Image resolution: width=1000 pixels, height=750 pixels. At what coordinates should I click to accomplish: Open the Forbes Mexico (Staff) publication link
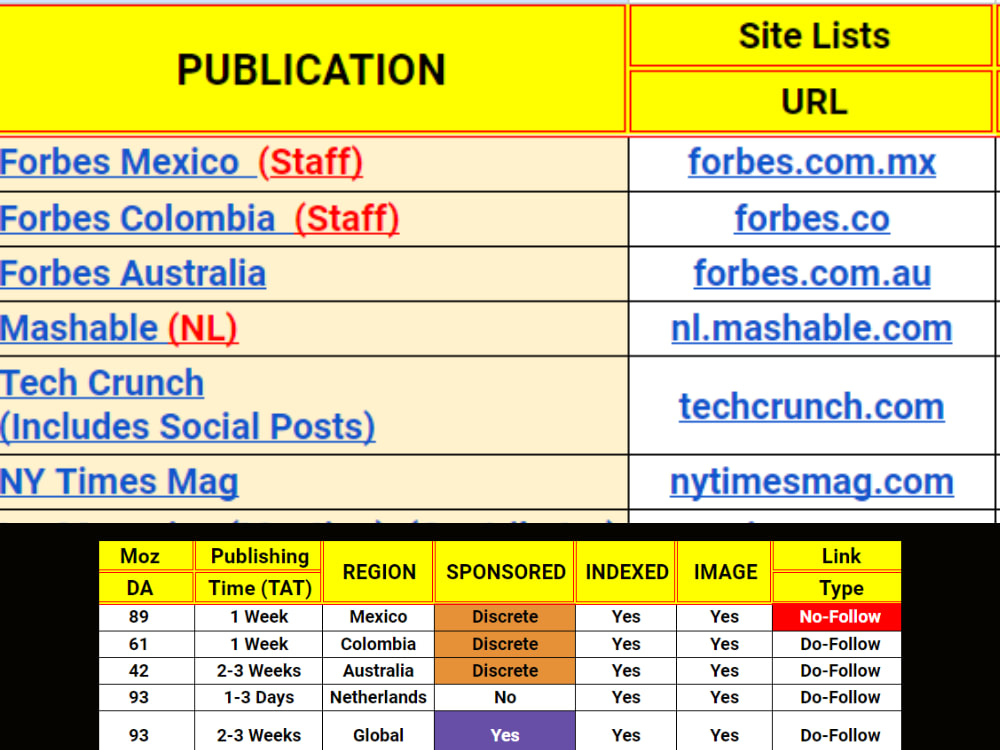181,162
